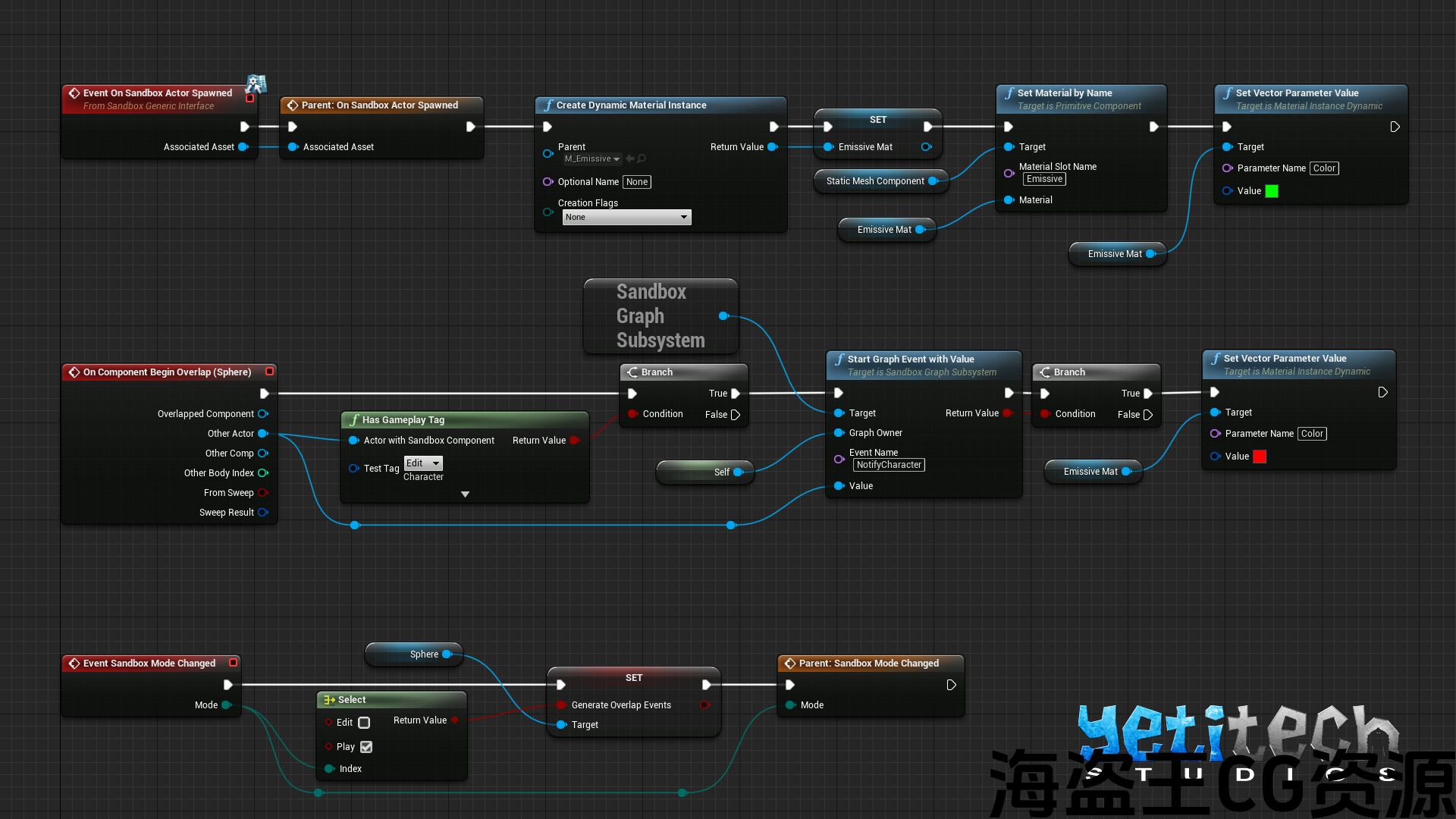Open the Creation Flags None dropdown
Viewport: 1456px width, 819px height.
coord(626,218)
